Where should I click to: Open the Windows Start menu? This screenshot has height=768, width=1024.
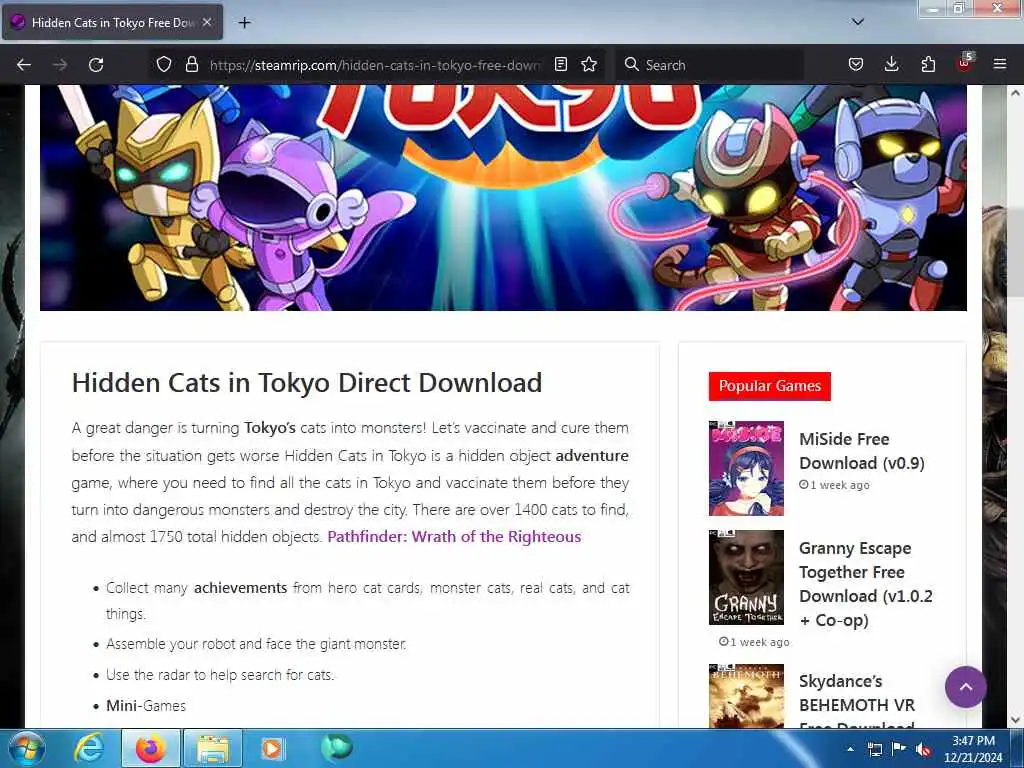27,748
